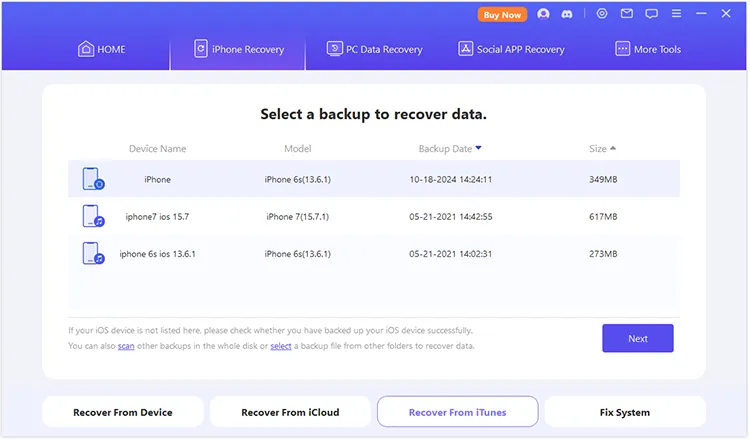Choose Recover From iTunes mode

pos(458,412)
